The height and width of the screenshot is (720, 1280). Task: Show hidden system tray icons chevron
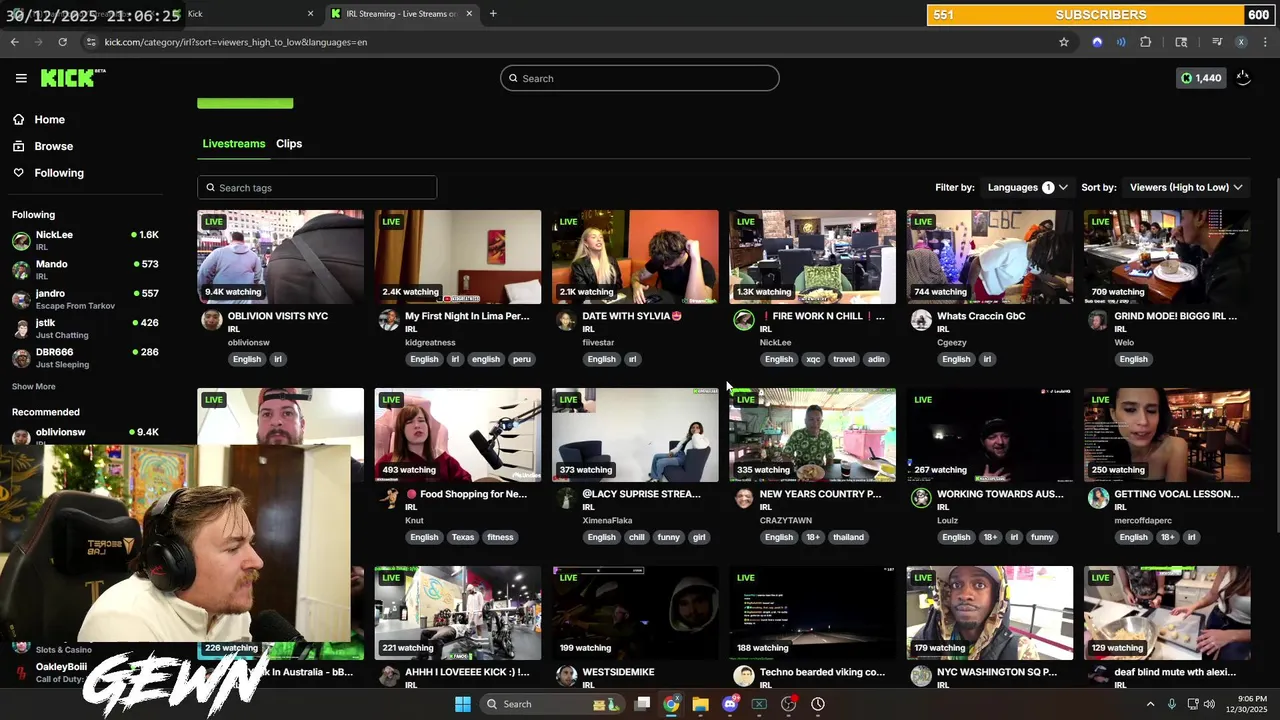pos(1150,704)
